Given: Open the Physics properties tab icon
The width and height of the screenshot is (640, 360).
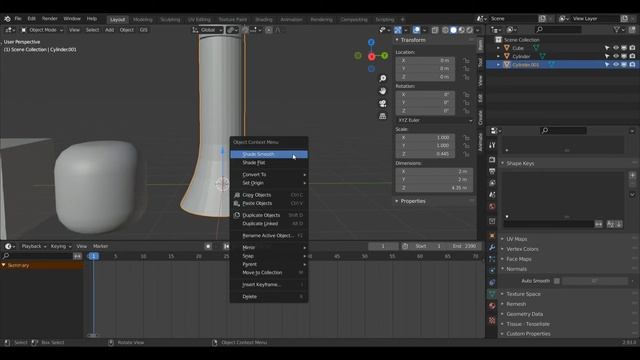Looking at the screenshot, I should click(x=492, y=271).
